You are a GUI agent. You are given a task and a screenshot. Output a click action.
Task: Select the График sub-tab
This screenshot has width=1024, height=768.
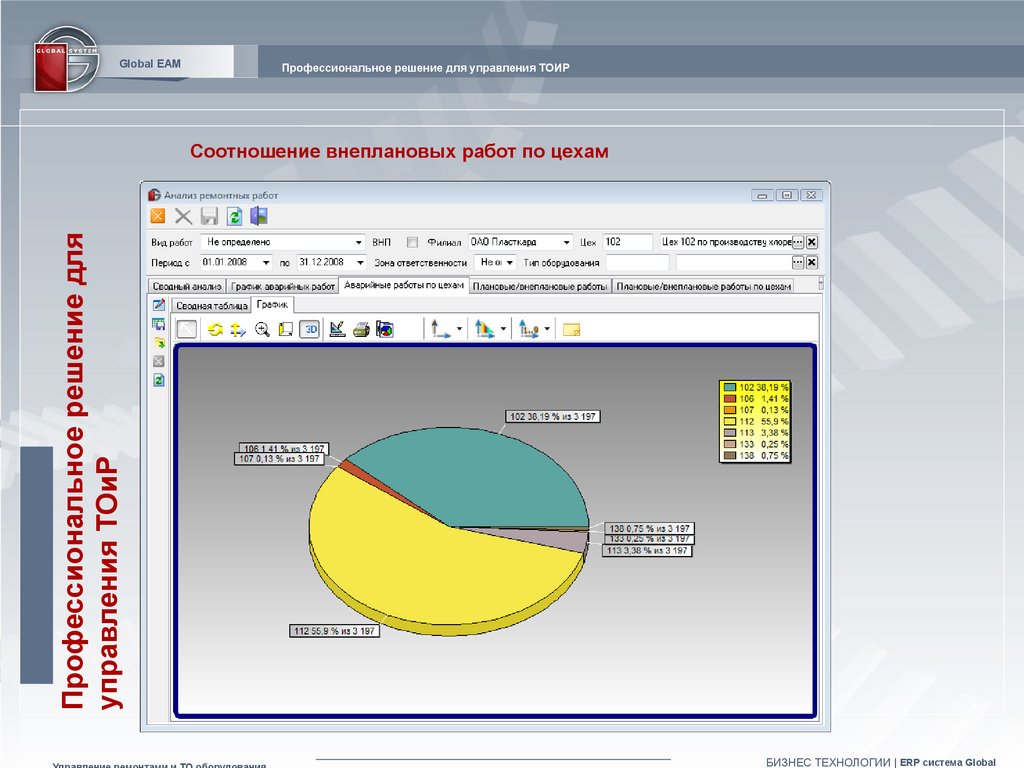[x=272, y=304]
